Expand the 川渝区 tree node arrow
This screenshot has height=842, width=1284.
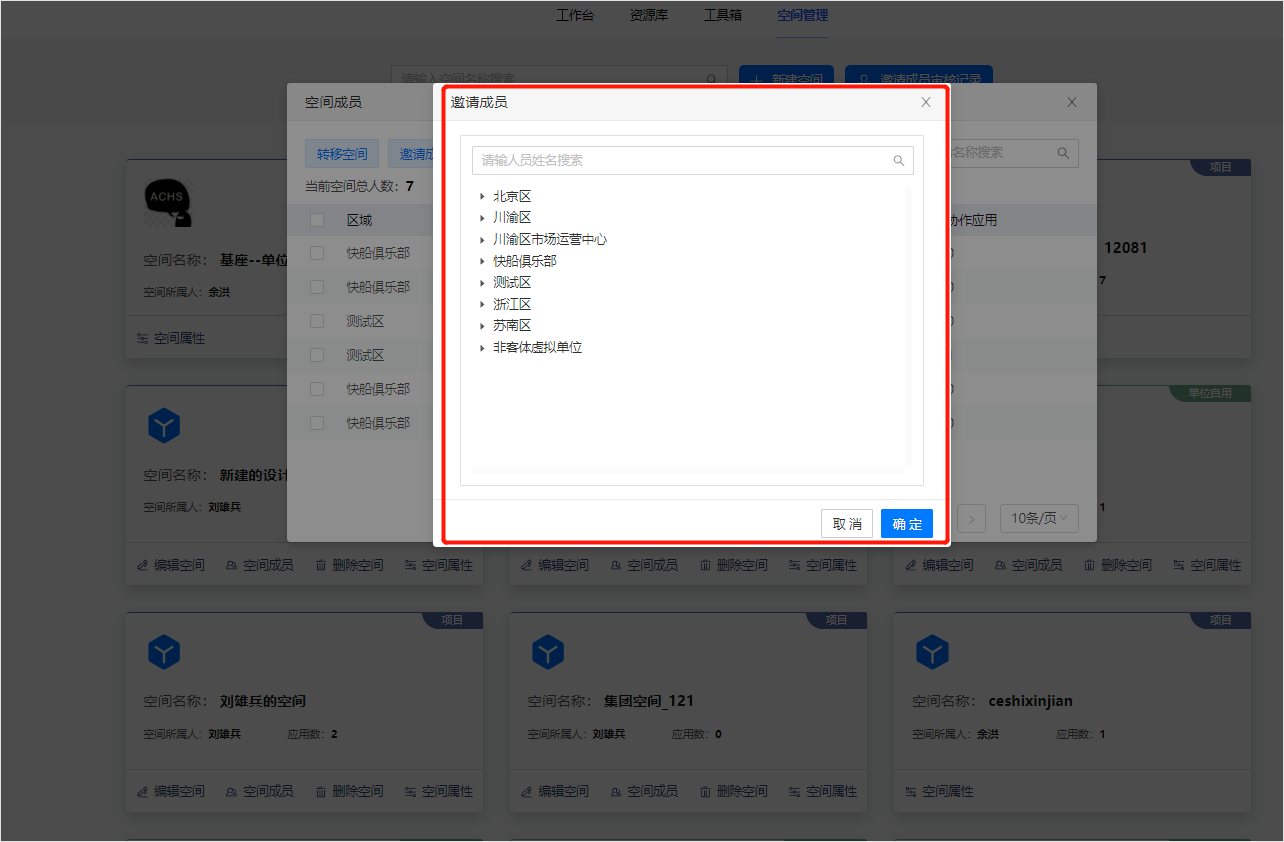(482, 218)
